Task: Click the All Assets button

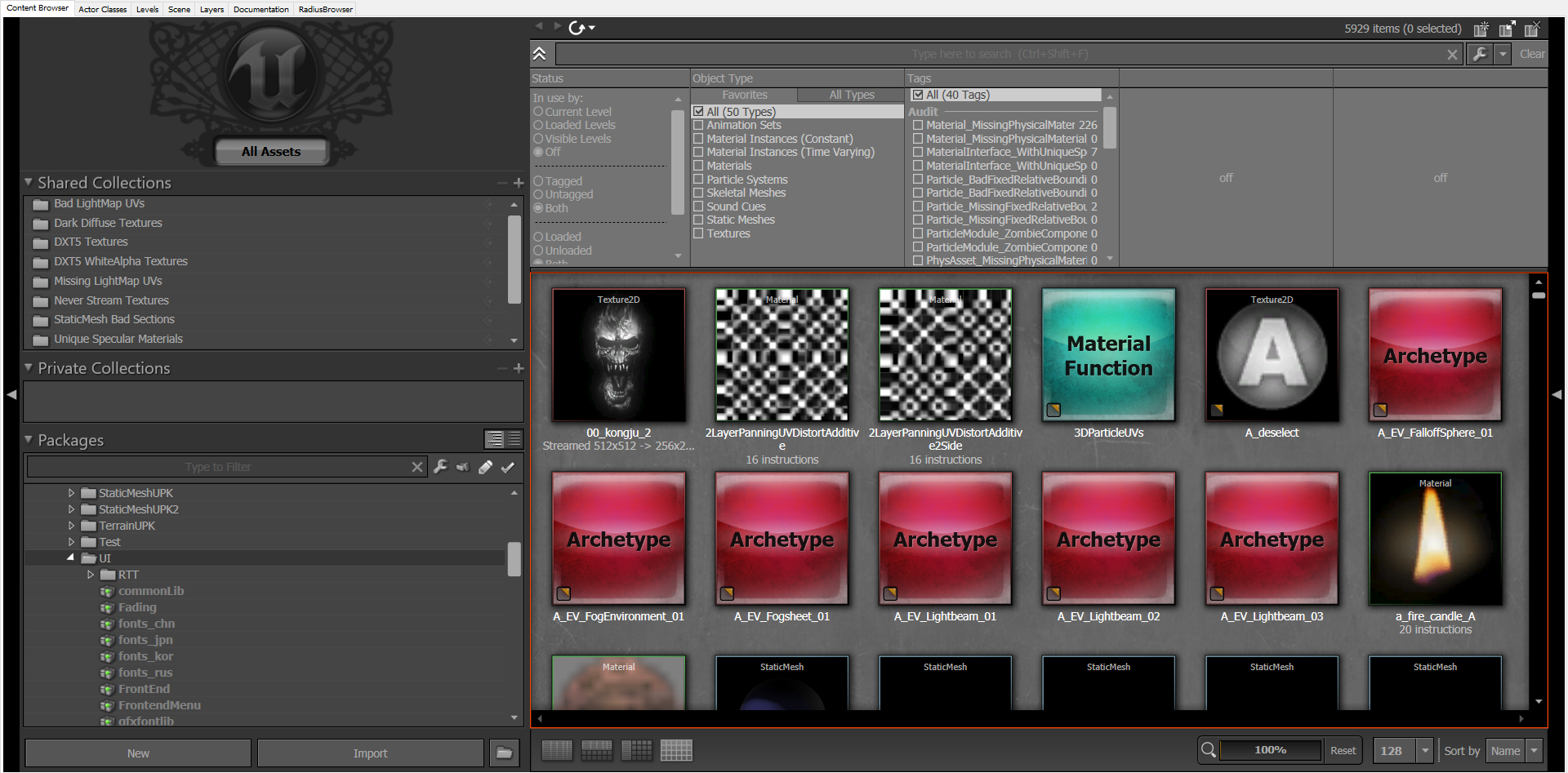Action: [271, 151]
